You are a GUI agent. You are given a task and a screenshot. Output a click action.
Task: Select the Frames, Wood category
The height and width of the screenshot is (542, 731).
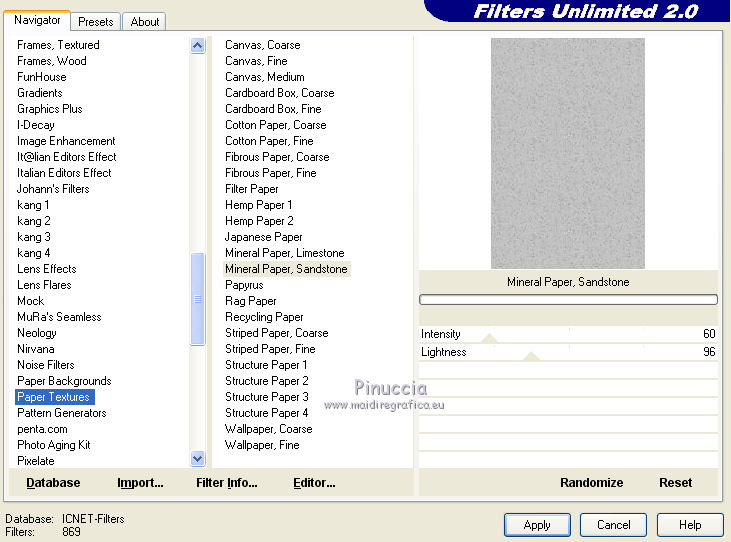pyautogui.click(x=52, y=61)
